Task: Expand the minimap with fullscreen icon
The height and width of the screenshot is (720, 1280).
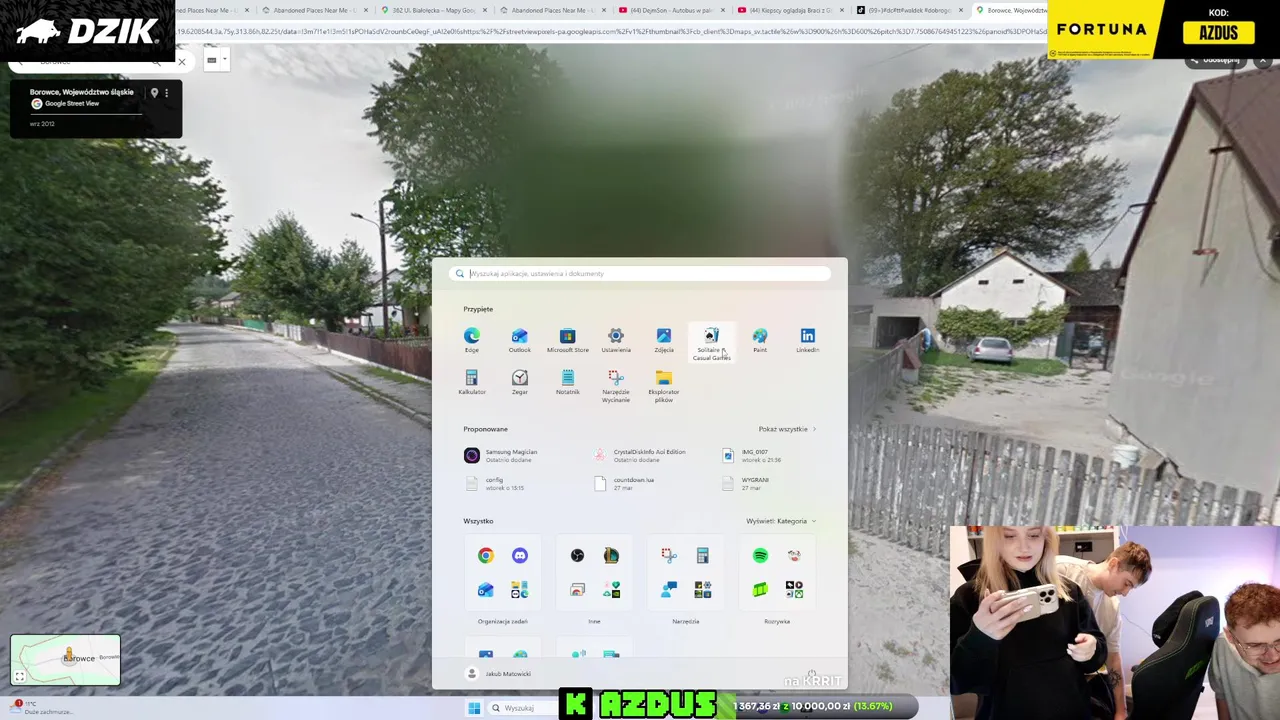Action: (x=20, y=677)
